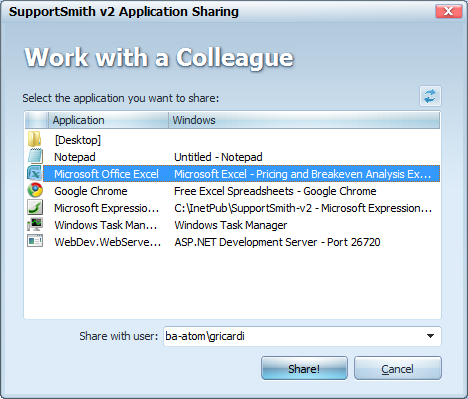Click the WebDev.WebServer icon
This screenshot has width=468, height=399.
(x=35, y=241)
